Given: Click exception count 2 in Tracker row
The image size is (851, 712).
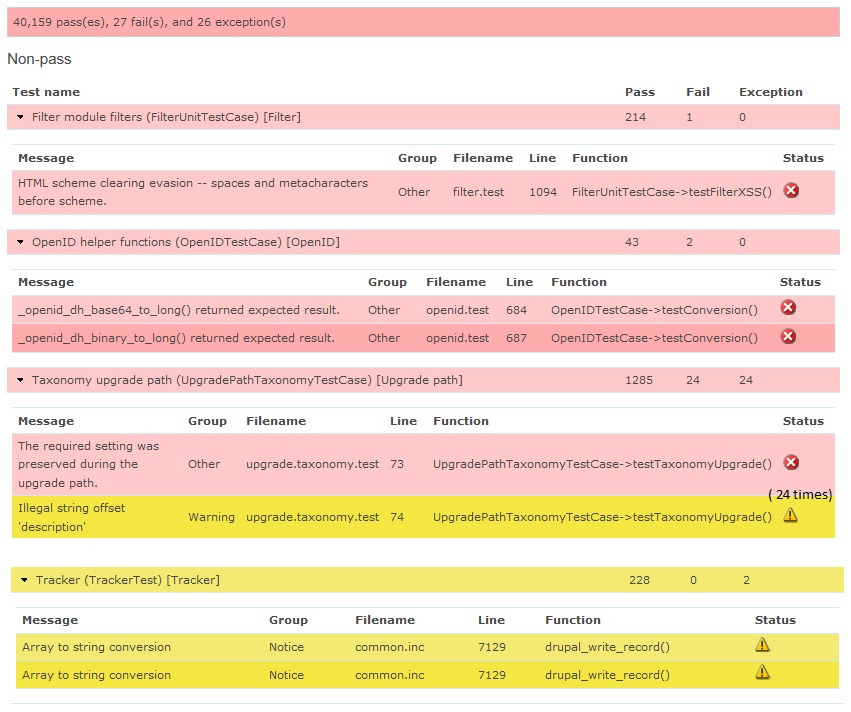Looking at the screenshot, I should click(x=746, y=580).
